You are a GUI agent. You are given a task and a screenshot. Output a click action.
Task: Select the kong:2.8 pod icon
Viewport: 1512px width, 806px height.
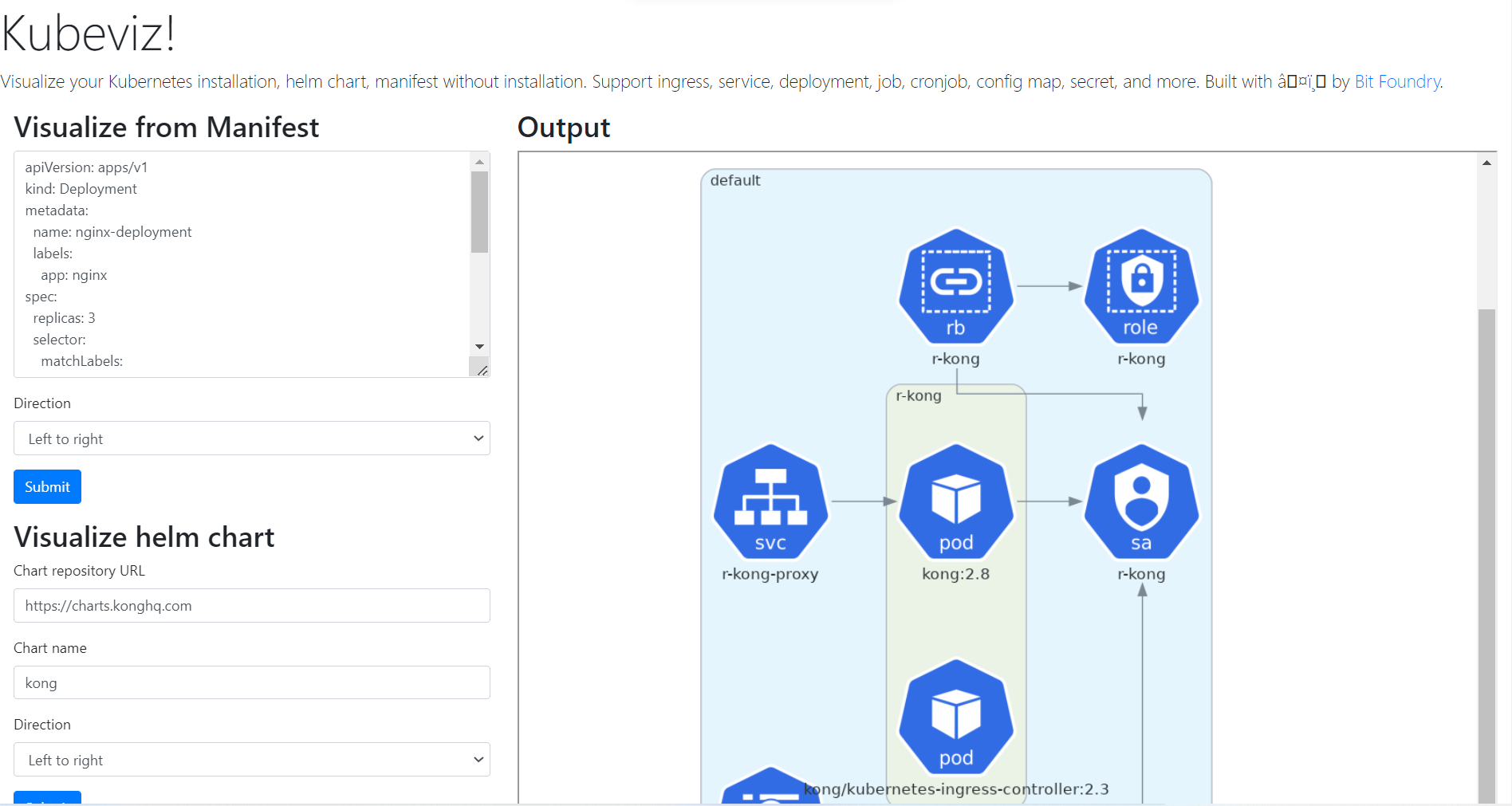[956, 502]
